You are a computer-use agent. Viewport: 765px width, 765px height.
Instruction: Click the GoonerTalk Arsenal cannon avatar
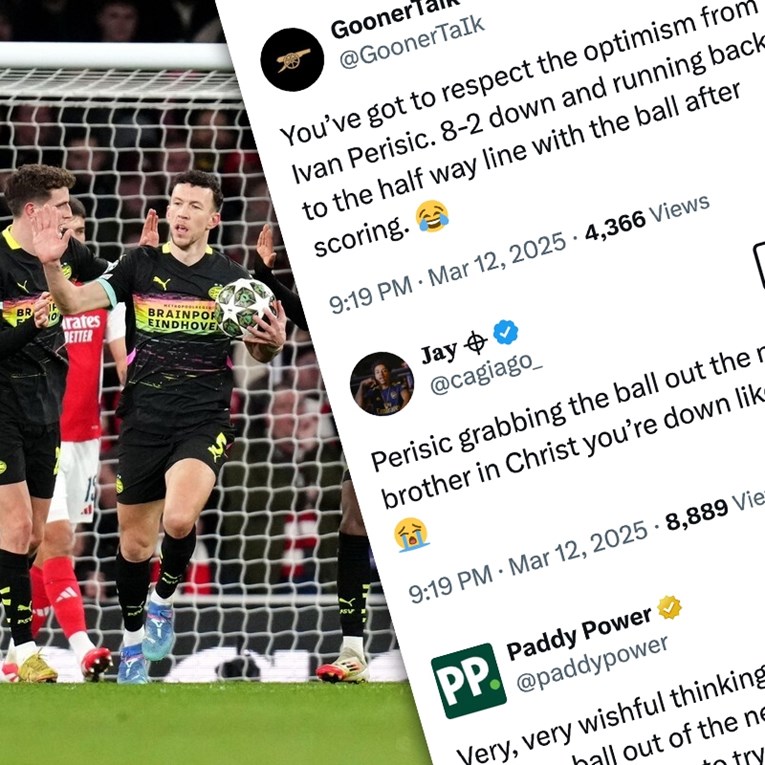pos(292,60)
